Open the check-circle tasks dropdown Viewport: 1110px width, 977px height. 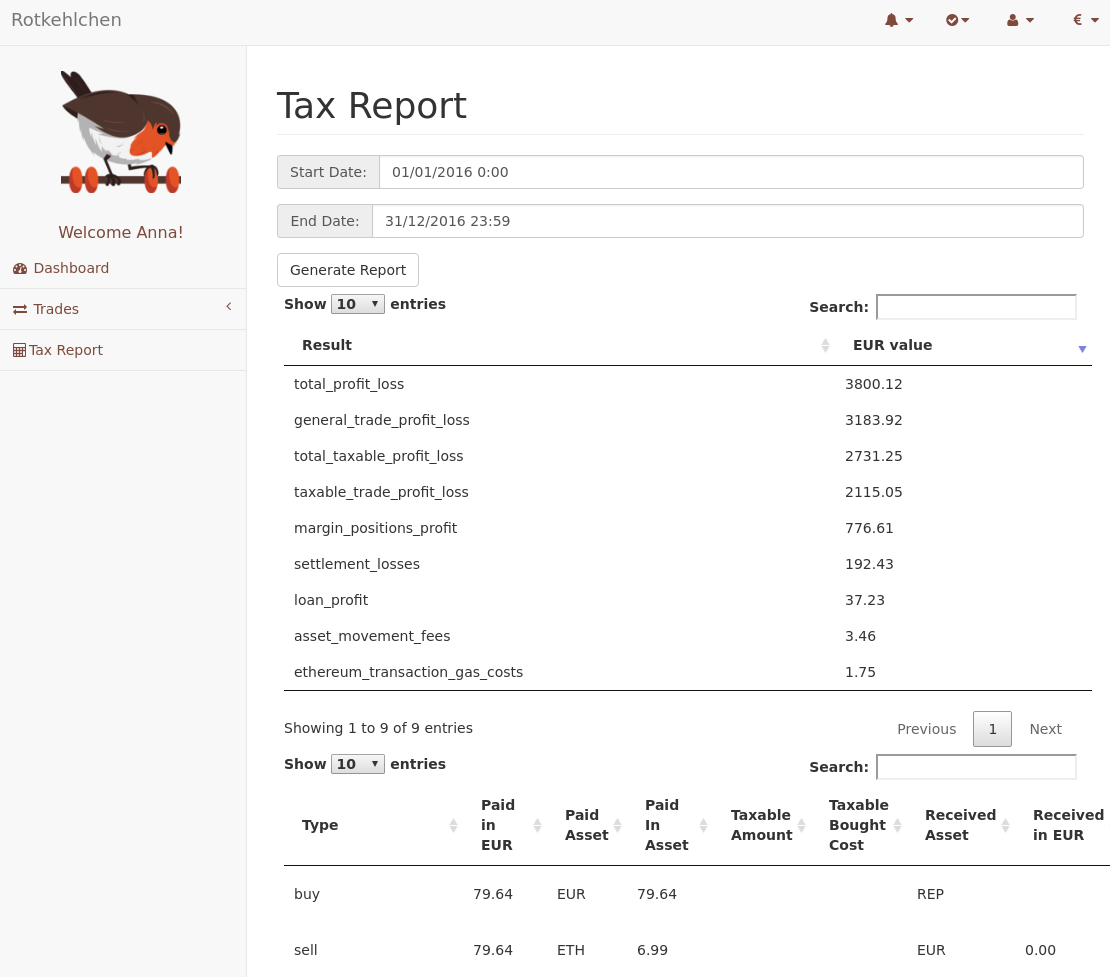click(x=957, y=20)
